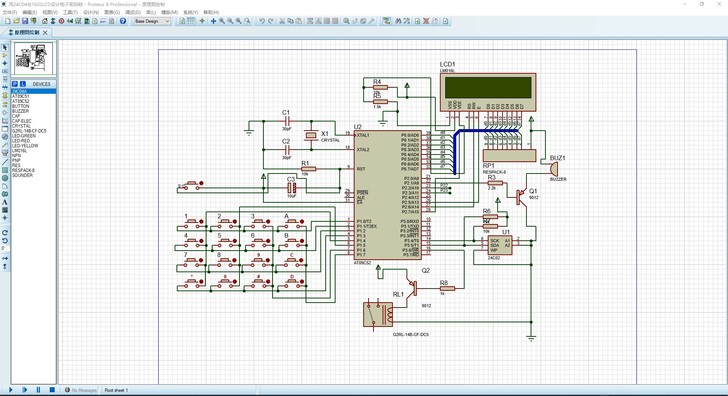728x396 pixels.
Task: Select CRYSTAL in the devices list
Action: coord(21,126)
